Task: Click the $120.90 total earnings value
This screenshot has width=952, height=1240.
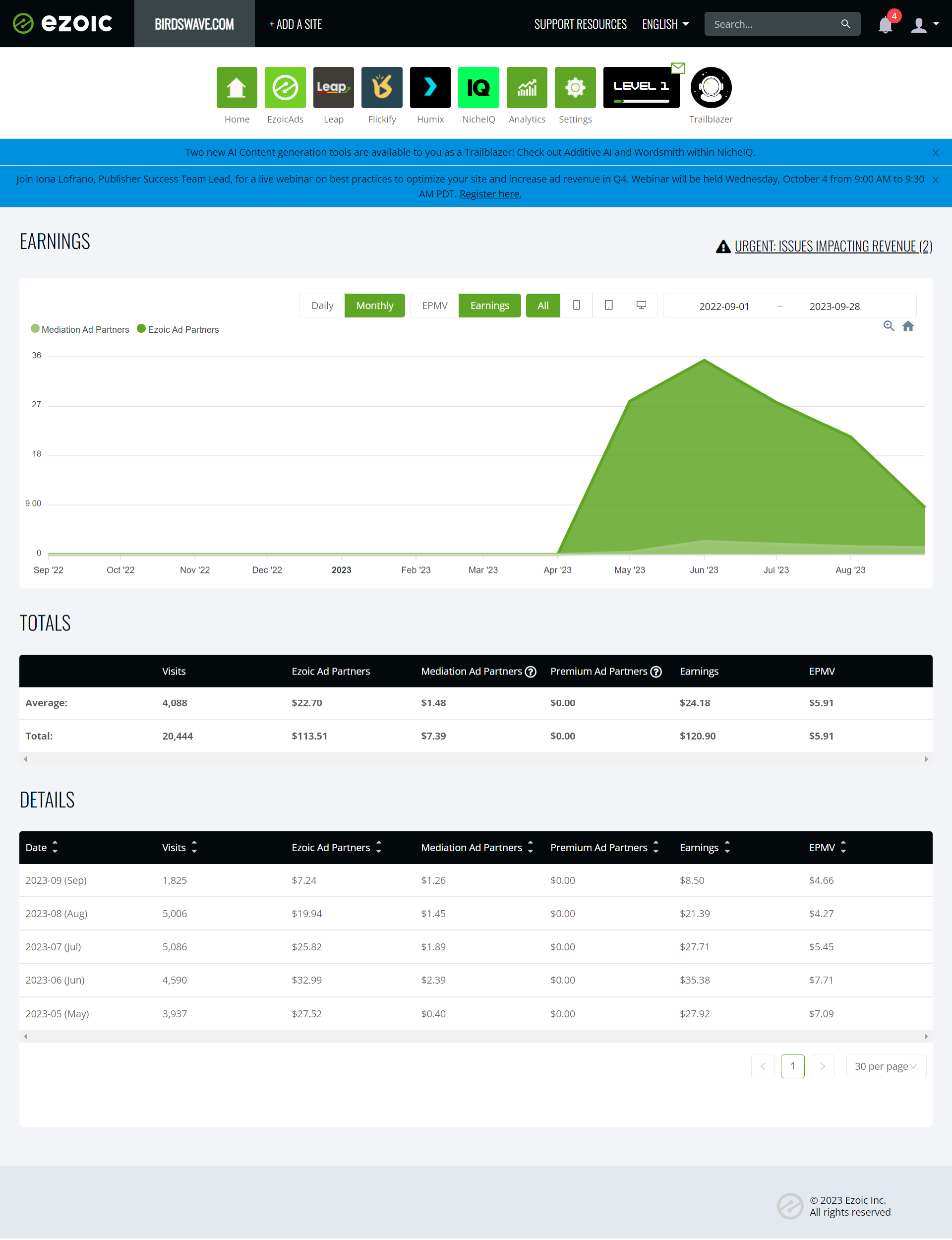Action: pyautogui.click(x=698, y=736)
